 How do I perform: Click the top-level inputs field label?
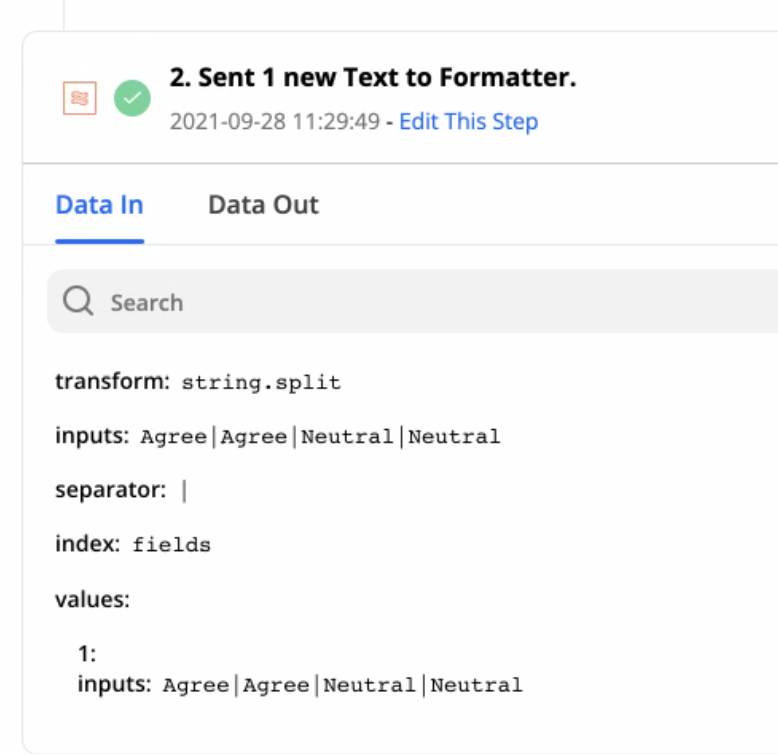[92, 436]
